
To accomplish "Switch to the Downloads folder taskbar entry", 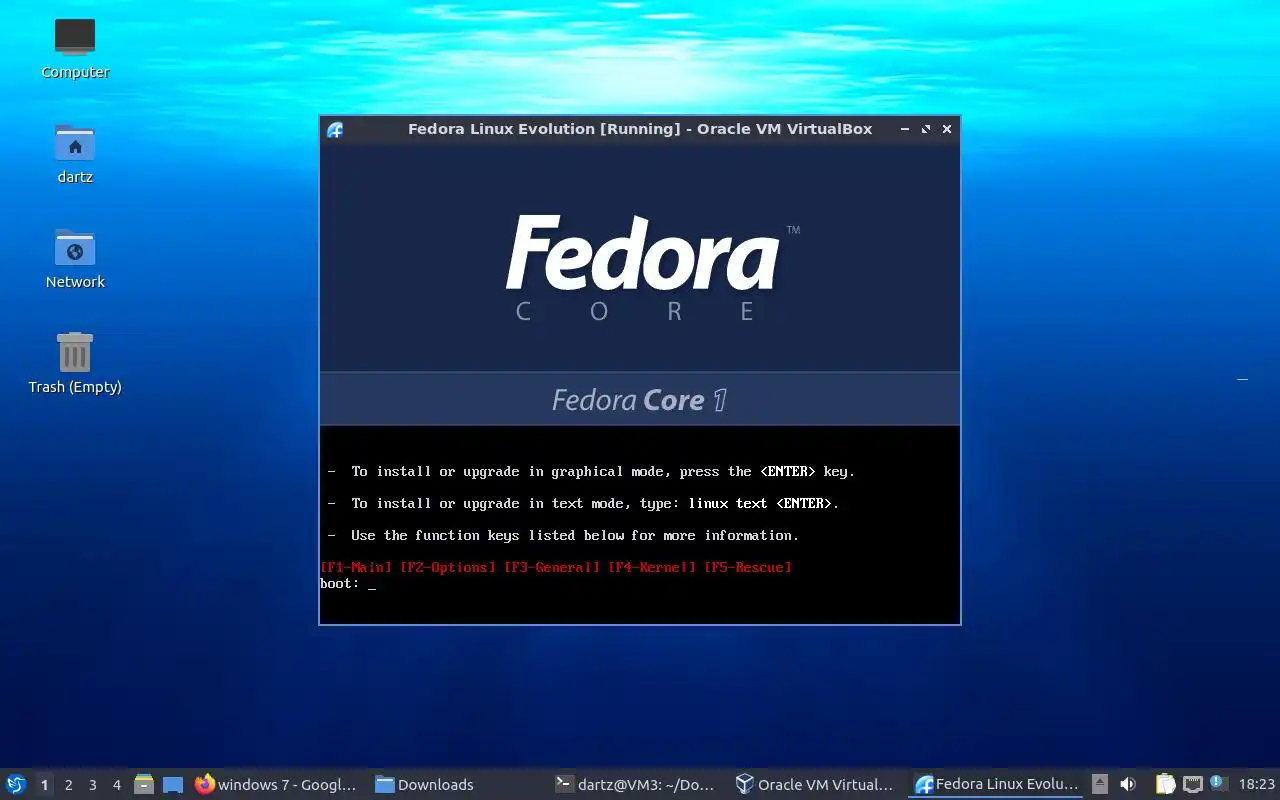I will click(x=425, y=785).
